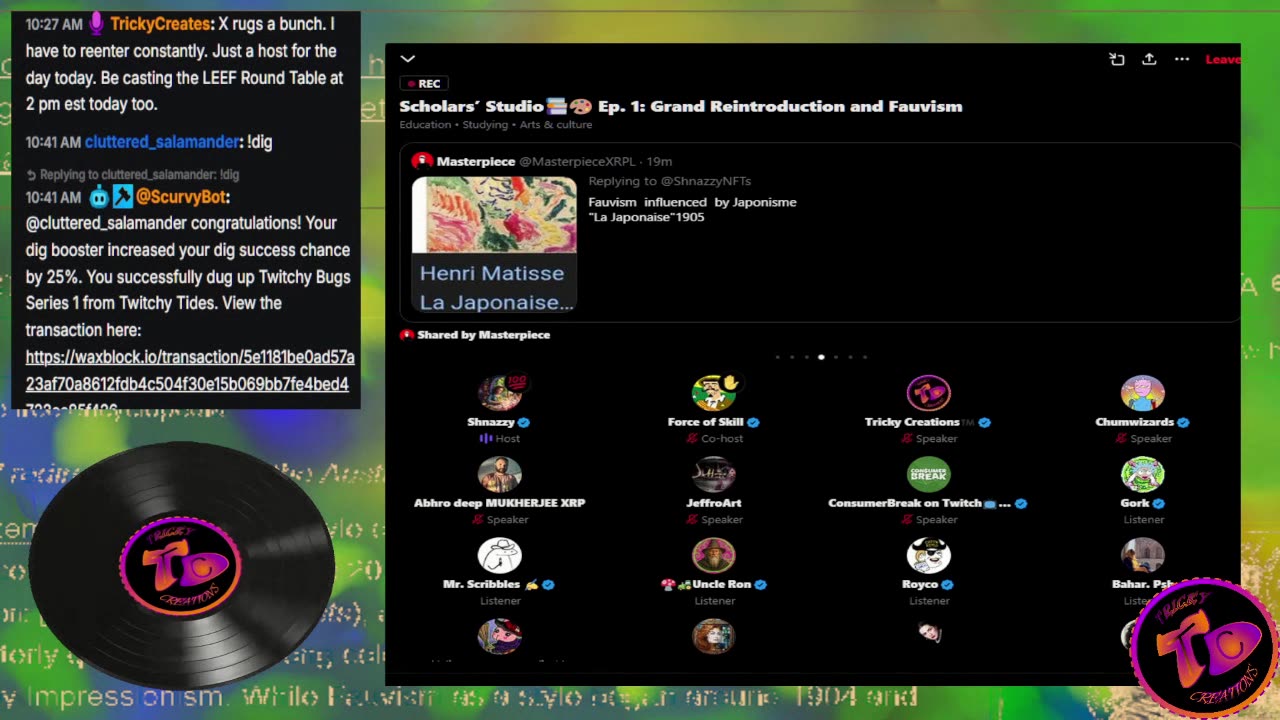Image resolution: width=1280 pixels, height=720 pixels.
Task: Click the spinning vinyl record graphic
Action: (181, 566)
